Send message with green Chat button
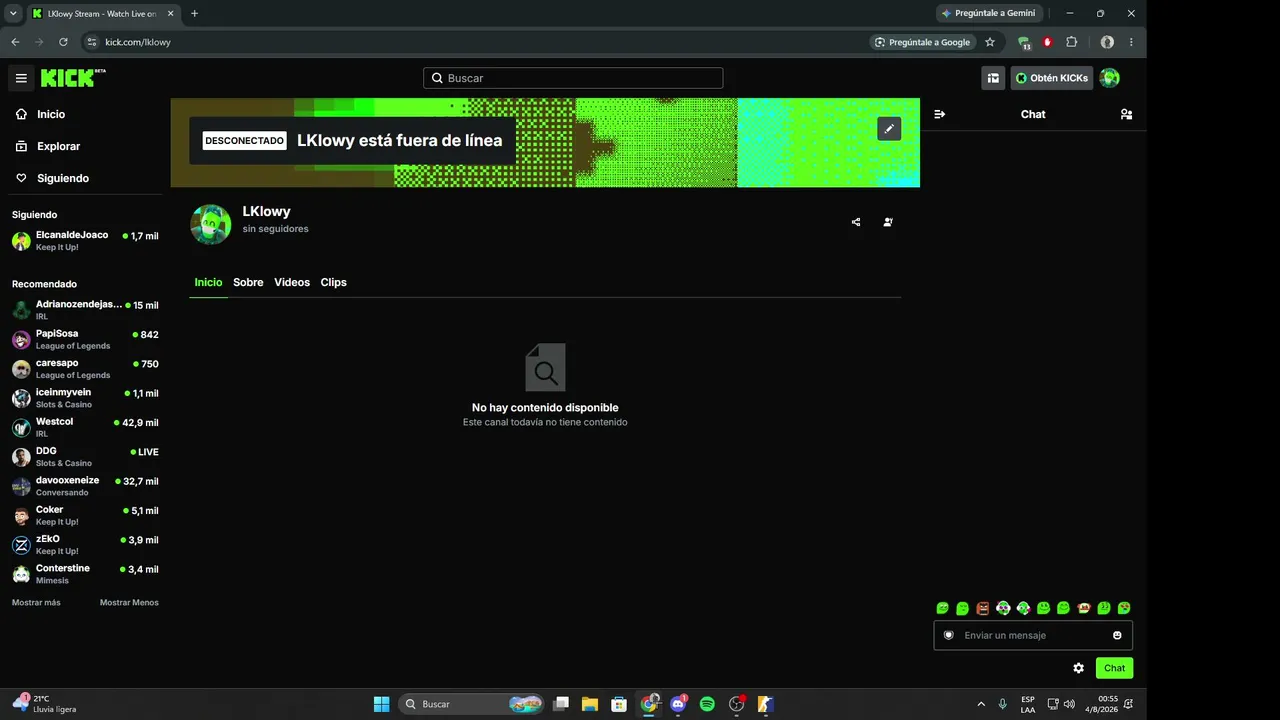Screen dimensions: 1280x720 click(x=1114, y=668)
